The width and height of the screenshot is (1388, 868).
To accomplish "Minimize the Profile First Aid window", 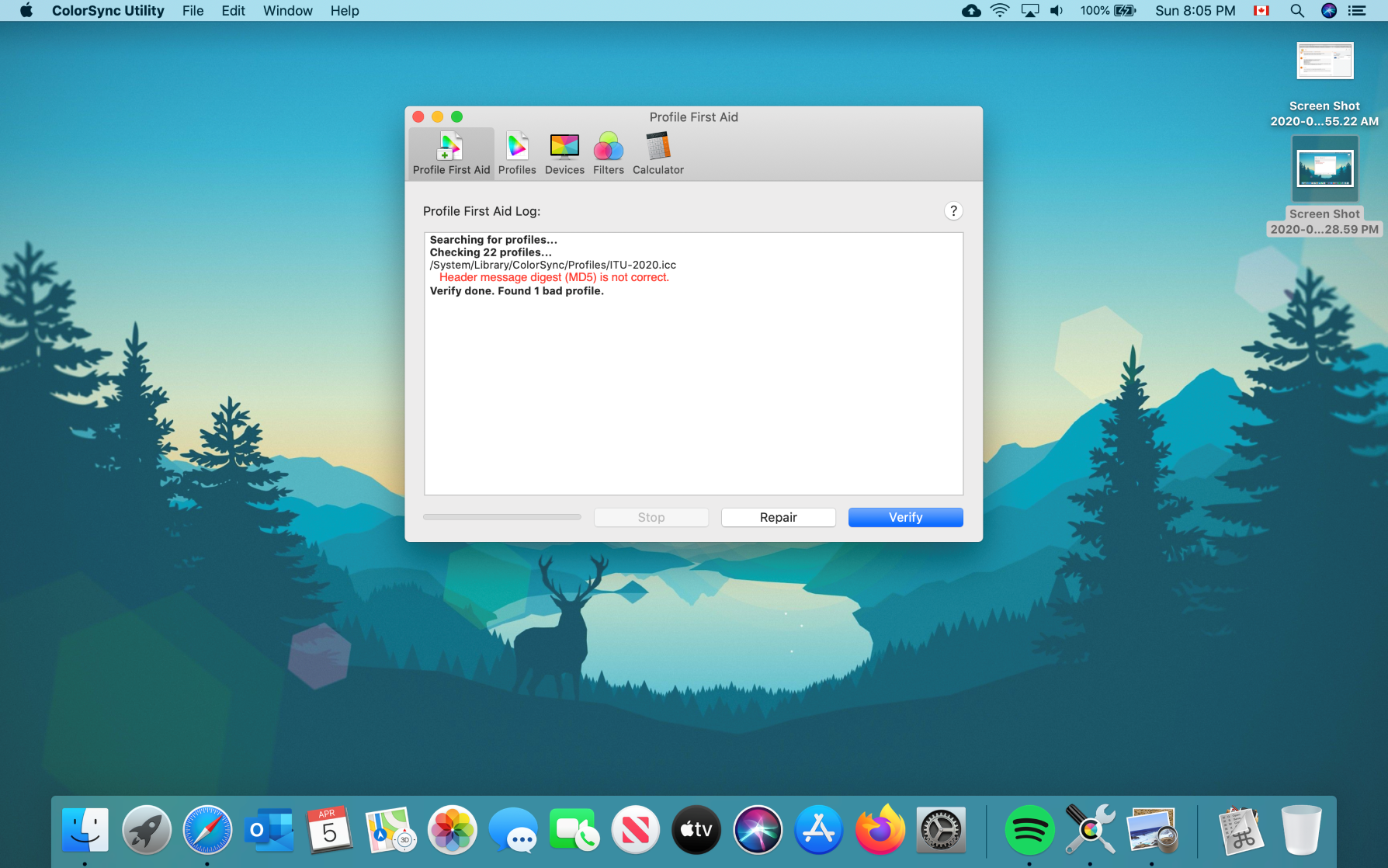I will tap(438, 116).
